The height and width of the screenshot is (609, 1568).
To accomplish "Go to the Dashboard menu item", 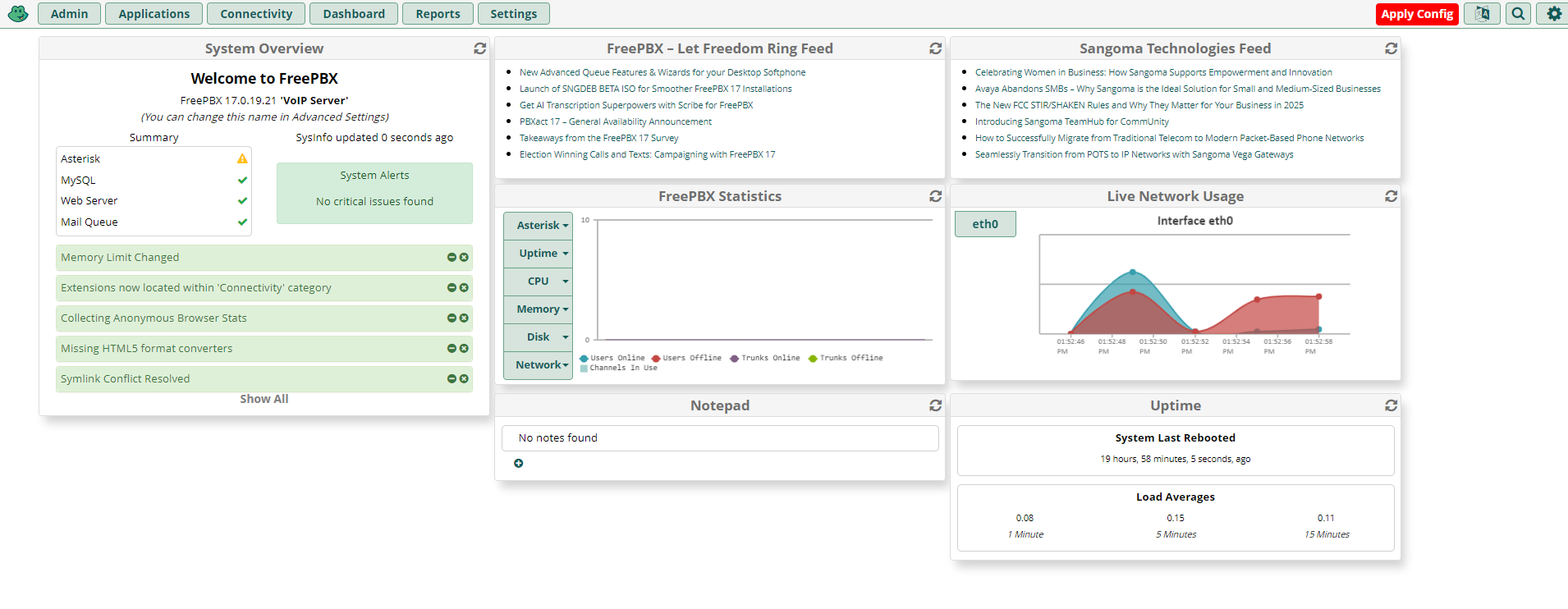I will click(354, 14).
